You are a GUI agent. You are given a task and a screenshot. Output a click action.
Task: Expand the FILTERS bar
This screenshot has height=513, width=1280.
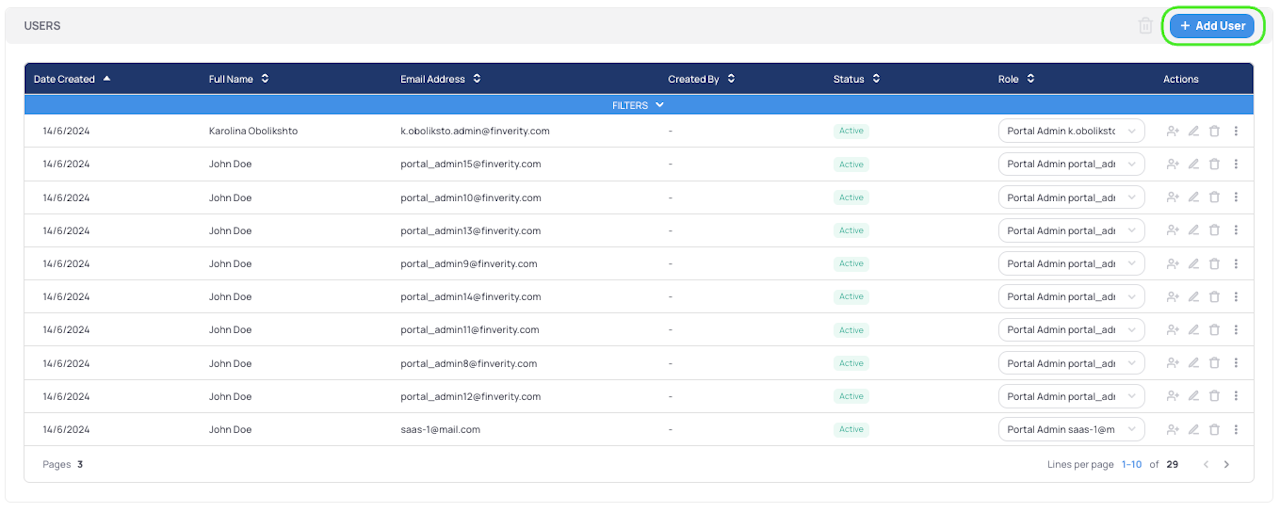[x=638, y=105]
